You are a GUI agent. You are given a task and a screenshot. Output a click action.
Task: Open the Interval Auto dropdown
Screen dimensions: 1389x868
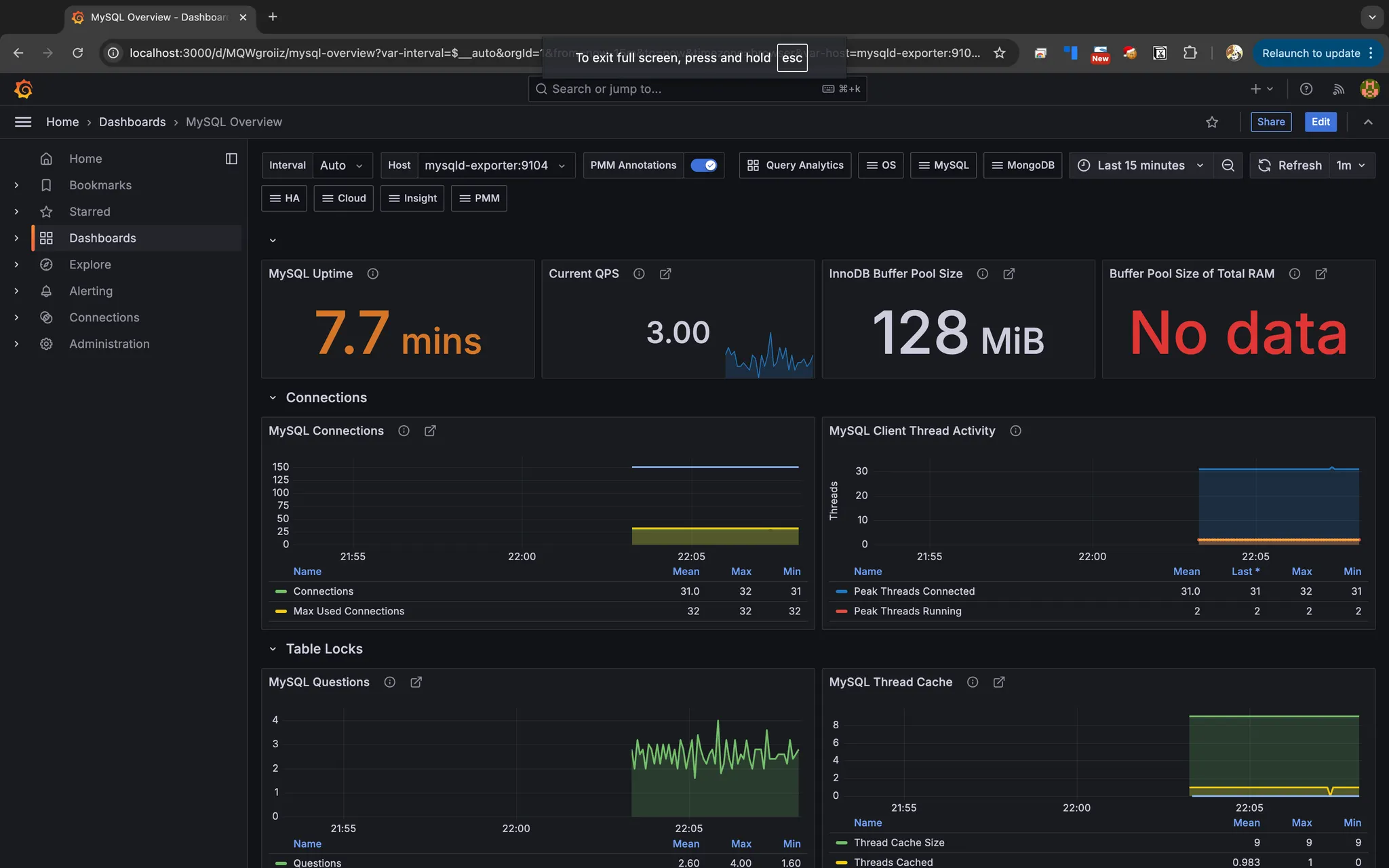click(343, 165)
